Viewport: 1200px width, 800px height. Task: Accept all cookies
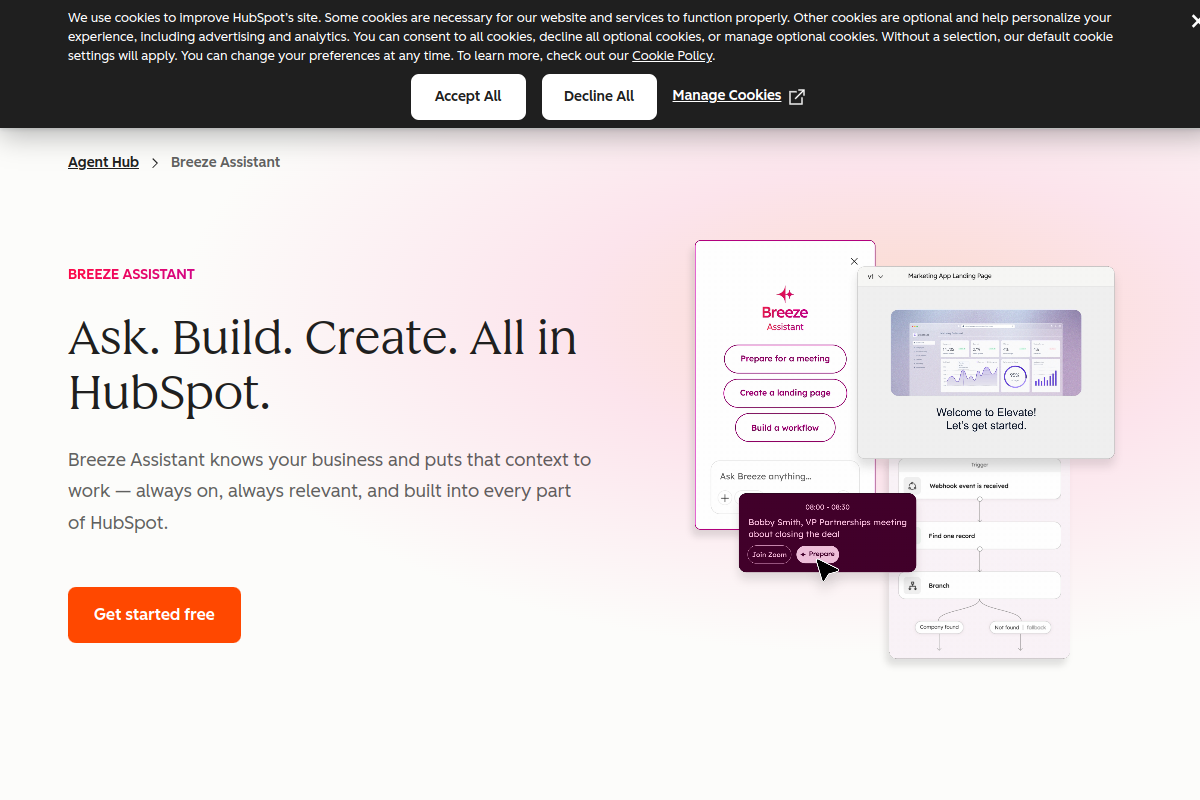[x=468, y=97]
